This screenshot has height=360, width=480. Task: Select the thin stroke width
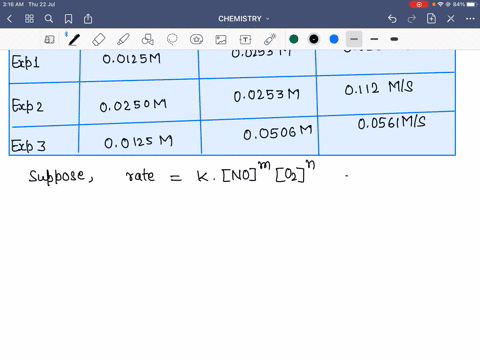(x=354, y=39)
